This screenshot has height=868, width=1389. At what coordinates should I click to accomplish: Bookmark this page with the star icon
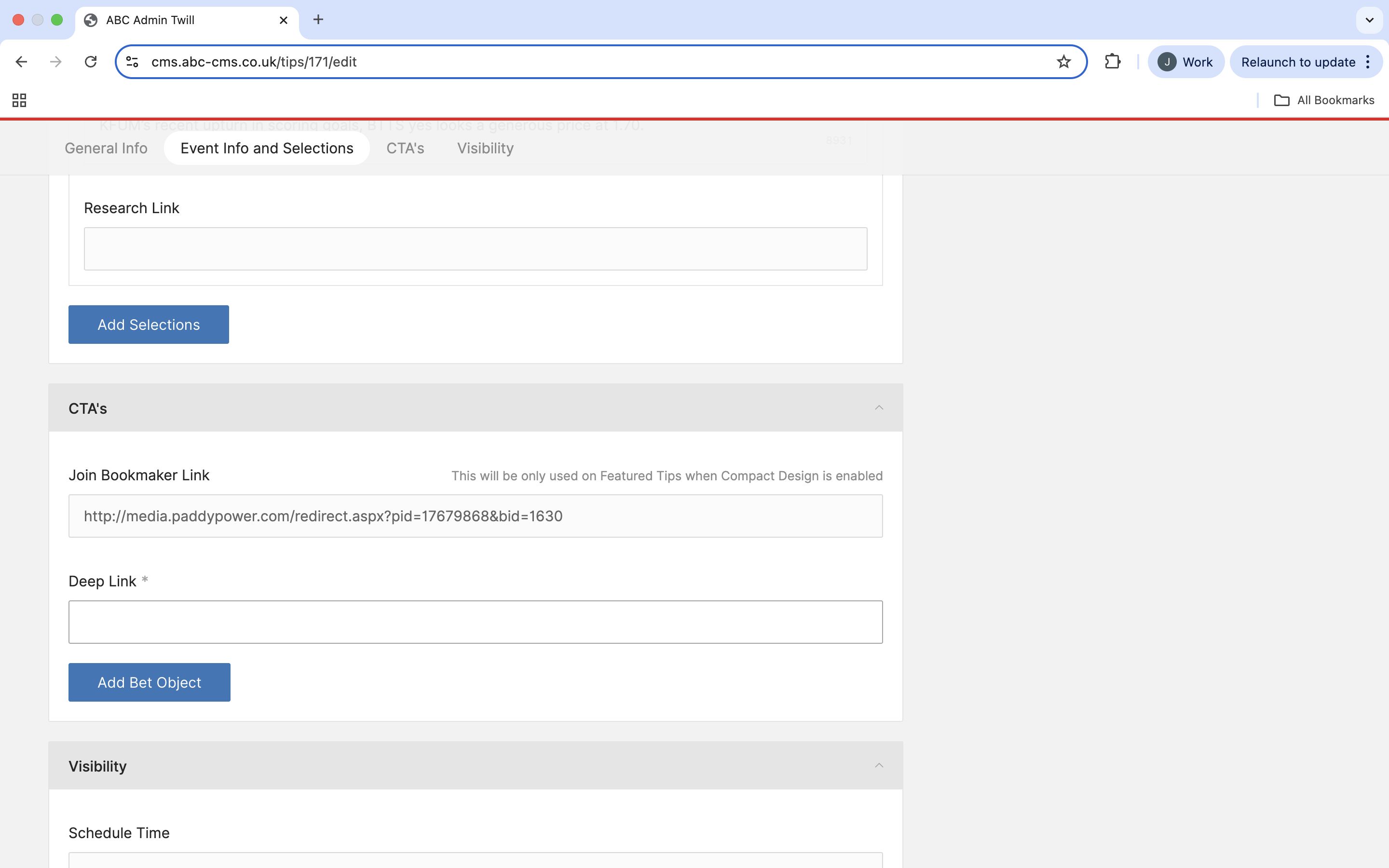tap(1063, 62)
